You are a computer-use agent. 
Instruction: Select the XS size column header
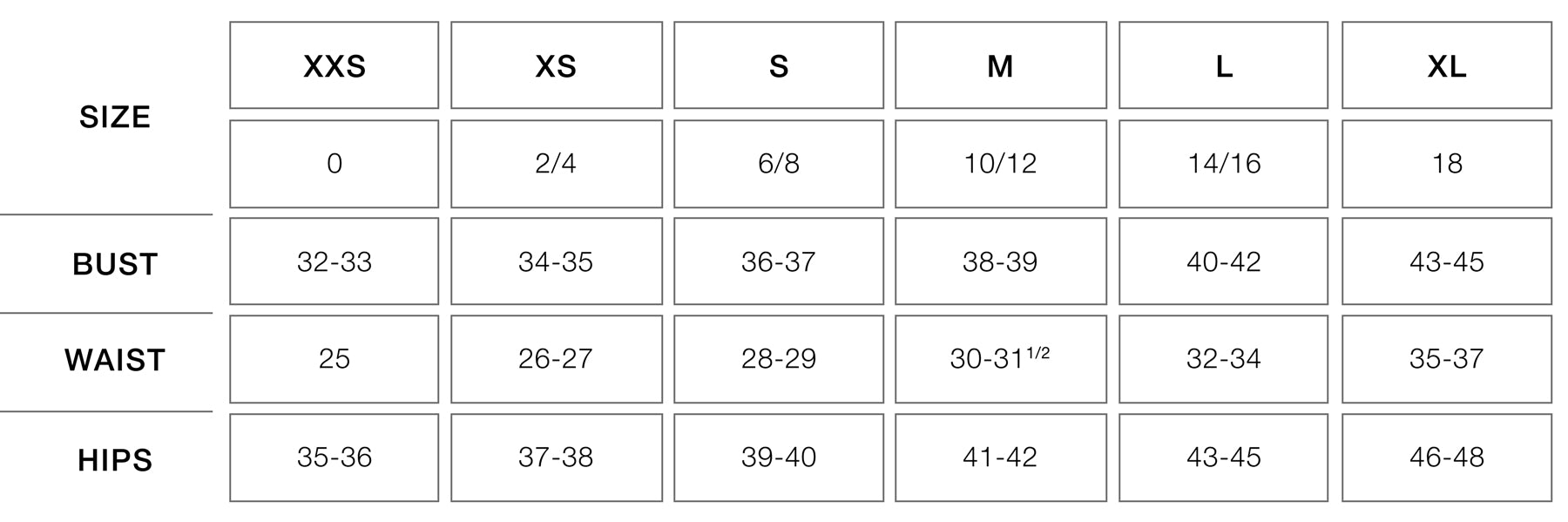pos(556,65)
